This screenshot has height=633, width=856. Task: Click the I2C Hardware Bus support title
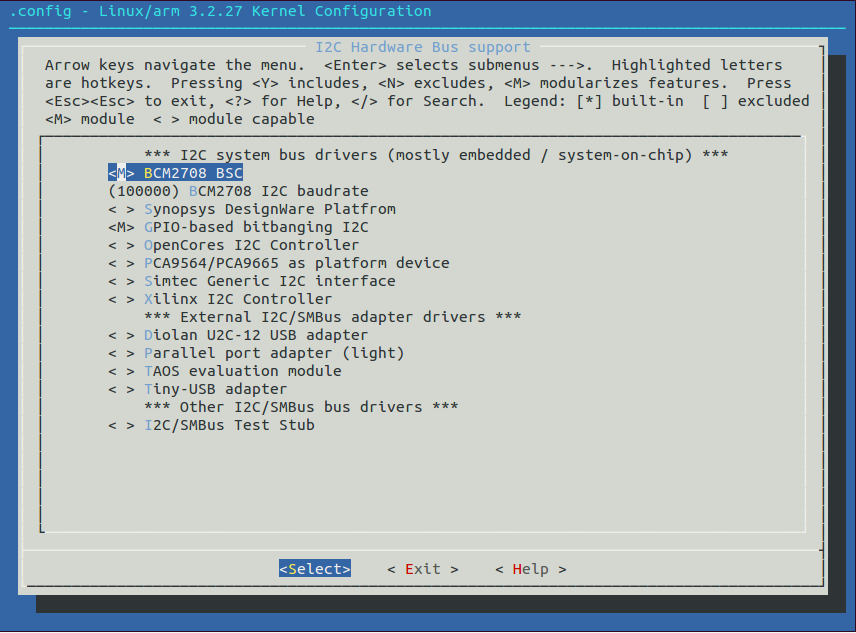[x=423, y=47]
